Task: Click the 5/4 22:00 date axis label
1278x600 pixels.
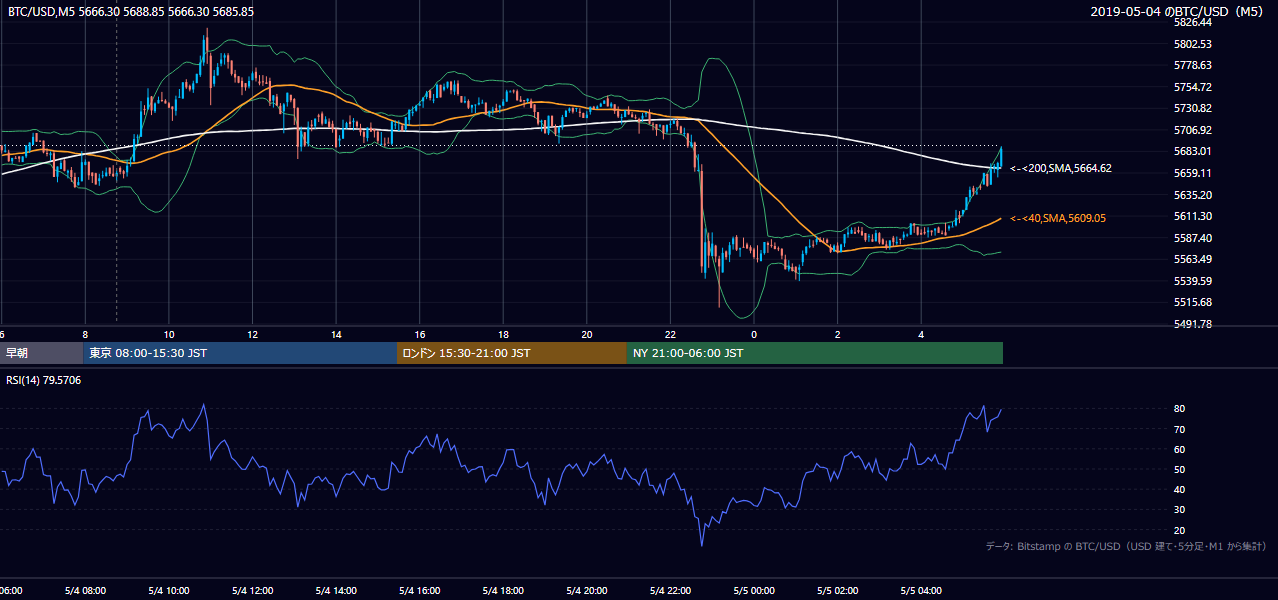Action: [x=670, y=591]
